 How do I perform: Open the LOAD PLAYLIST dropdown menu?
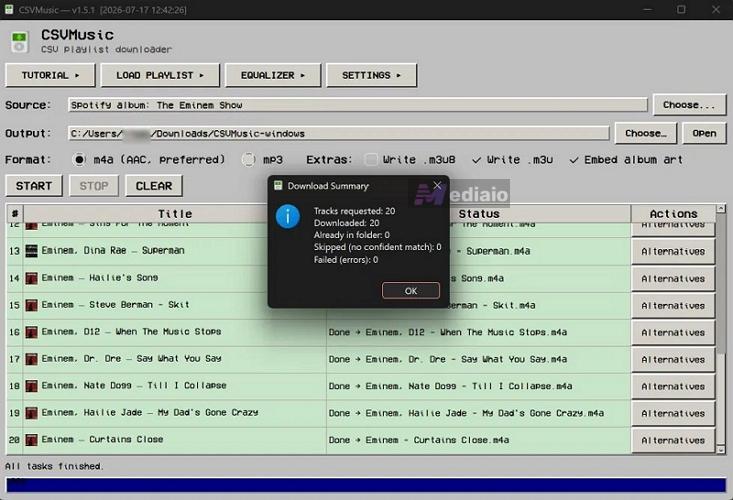[160, 75]
